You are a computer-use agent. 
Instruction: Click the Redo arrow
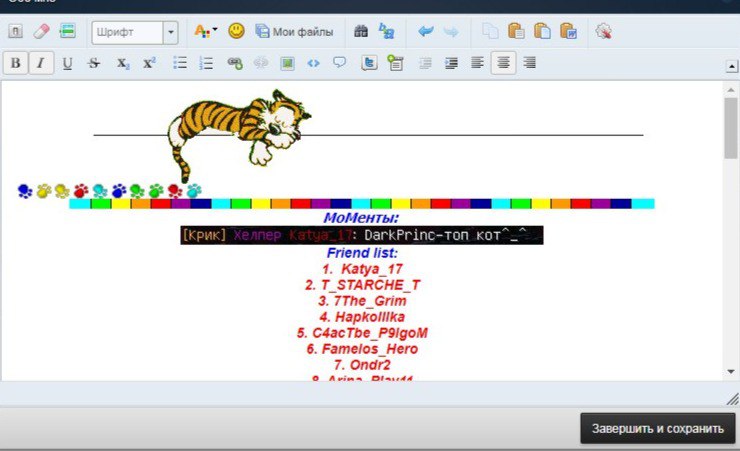coord(451,32)
